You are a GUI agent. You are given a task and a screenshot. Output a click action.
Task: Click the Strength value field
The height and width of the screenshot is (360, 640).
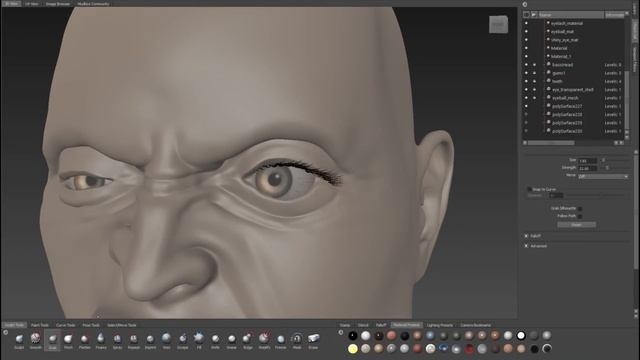click(588, 168)
